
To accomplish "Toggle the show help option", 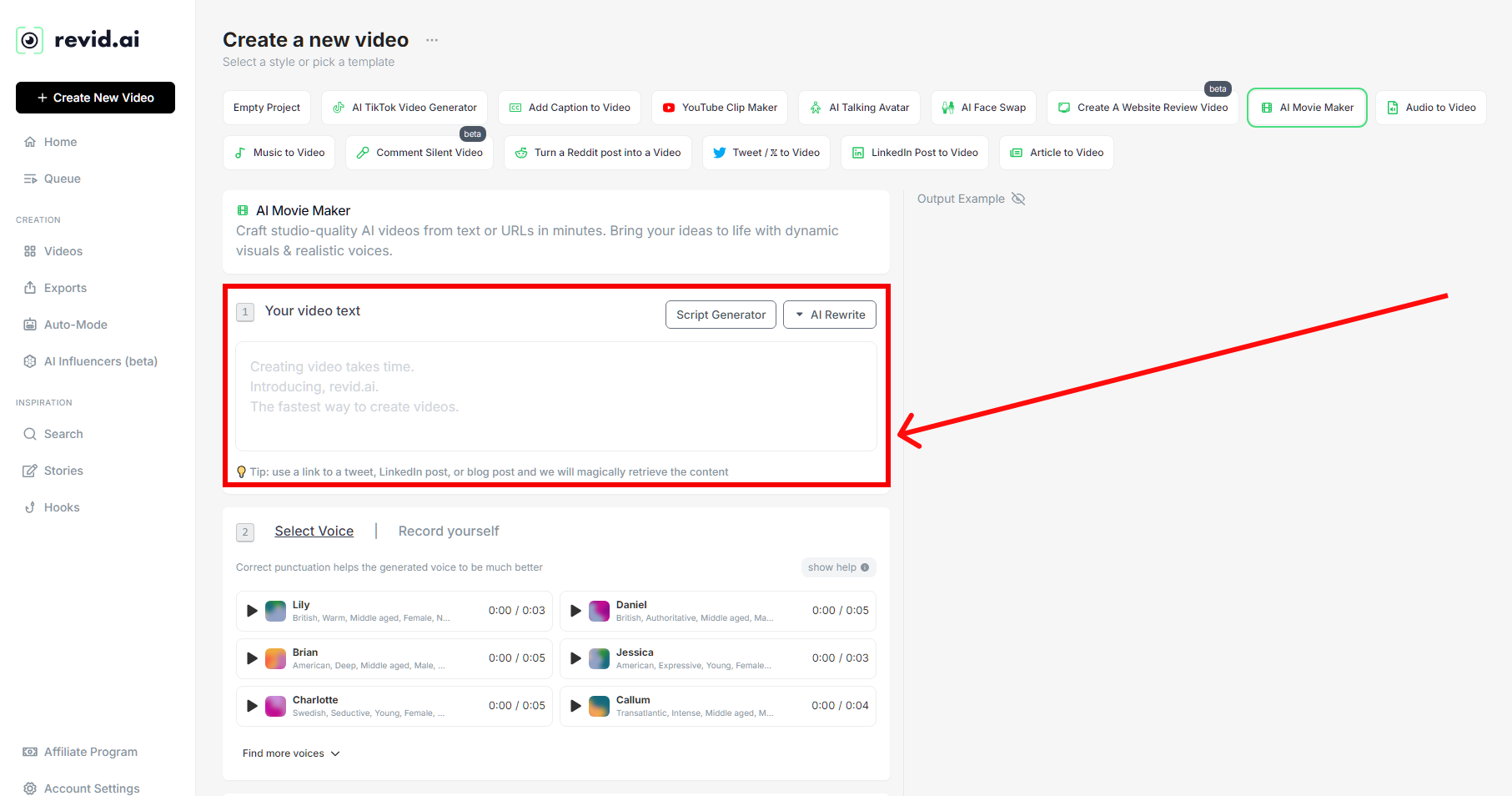I will 838,567.
